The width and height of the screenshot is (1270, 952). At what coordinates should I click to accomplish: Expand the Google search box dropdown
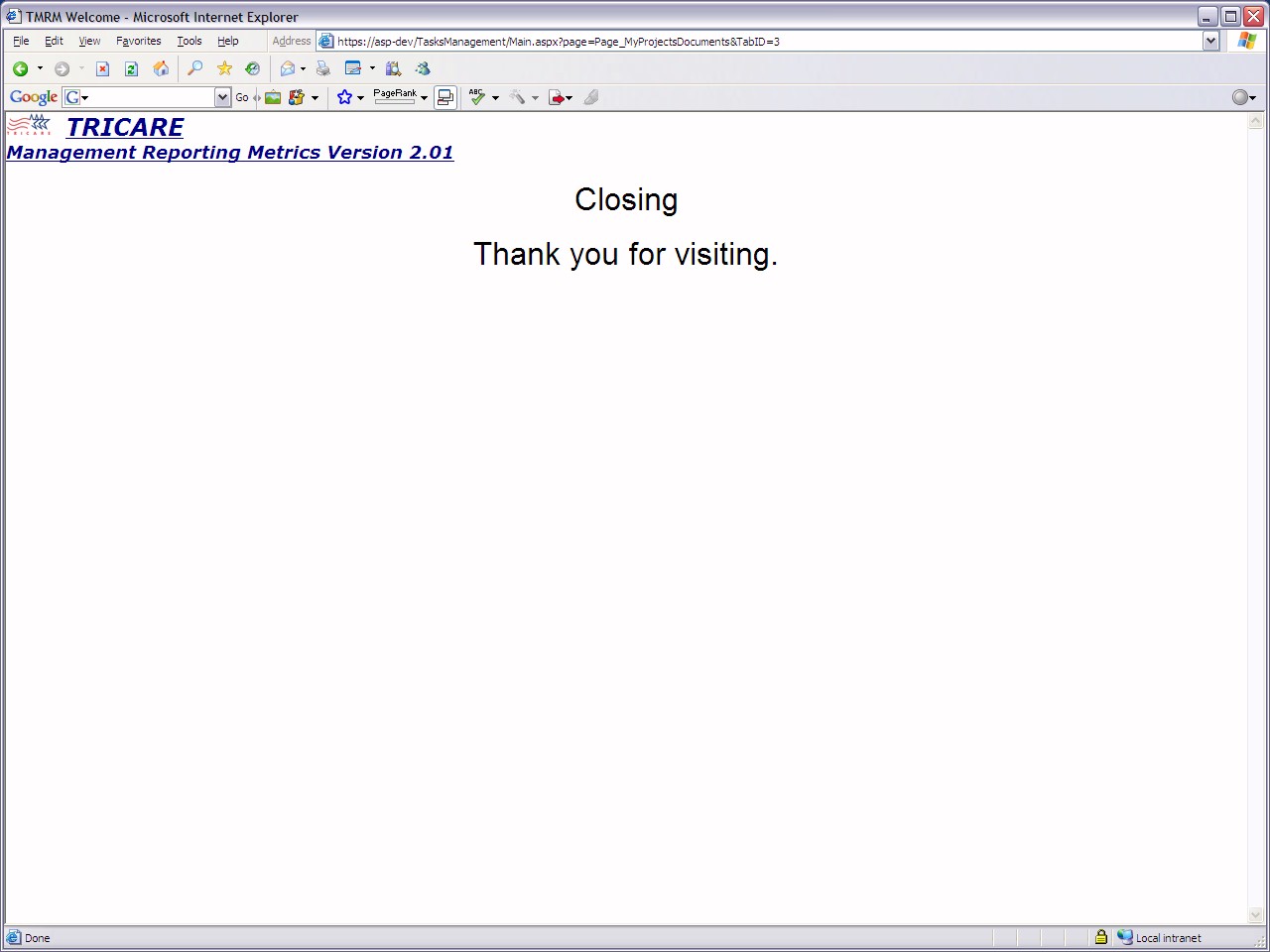click(222, 97)
